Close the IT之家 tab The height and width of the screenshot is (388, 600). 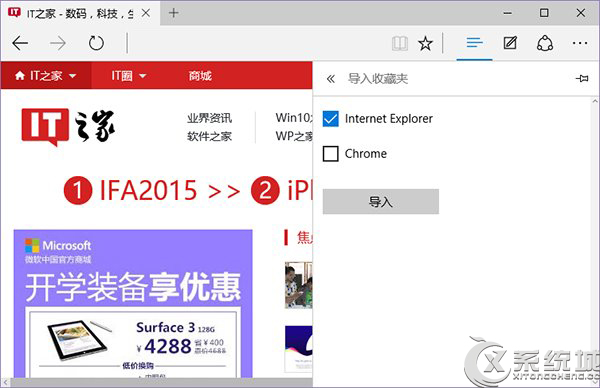tap(145, 13)
